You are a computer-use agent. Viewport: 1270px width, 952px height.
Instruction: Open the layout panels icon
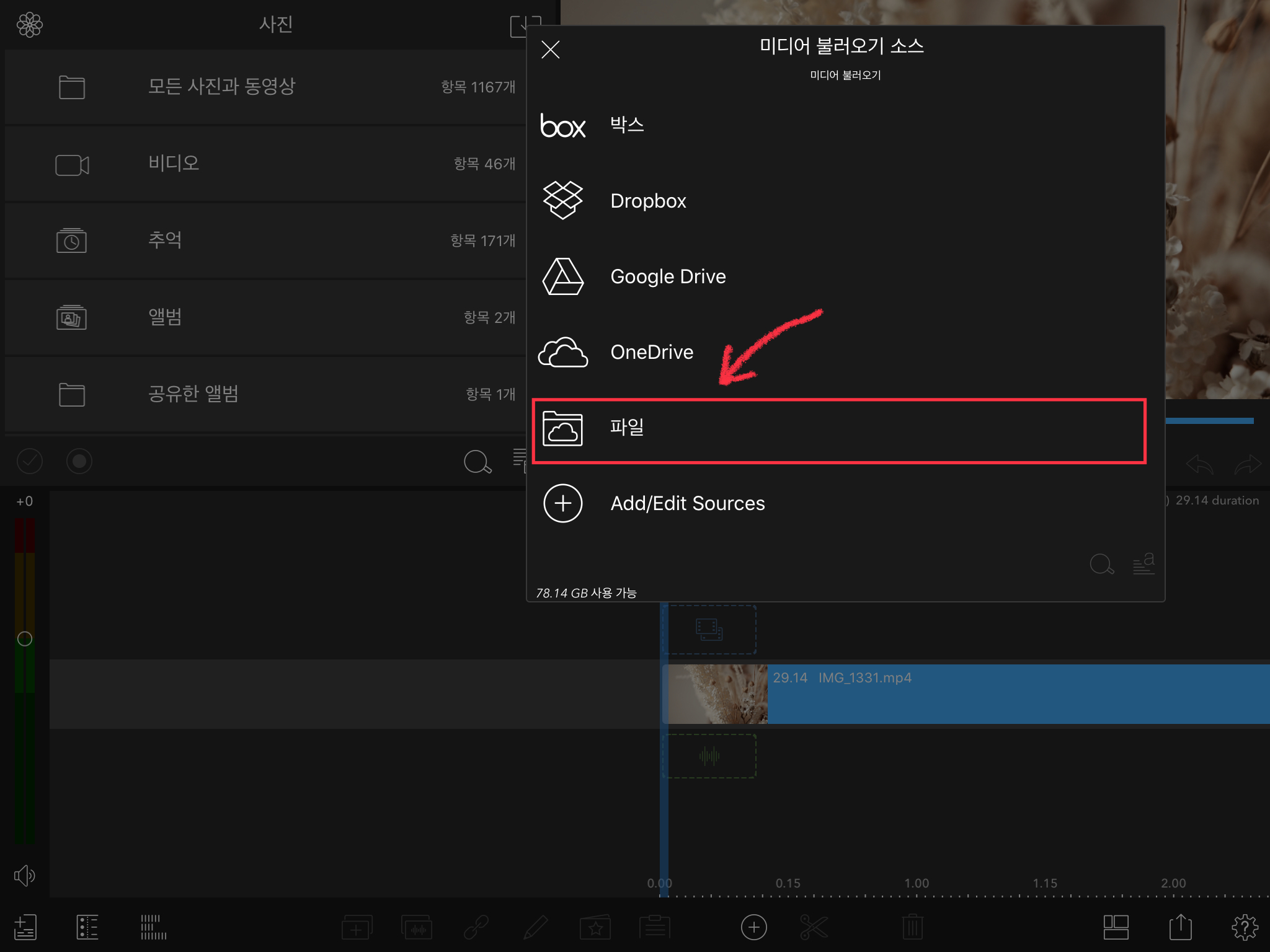1116,927
